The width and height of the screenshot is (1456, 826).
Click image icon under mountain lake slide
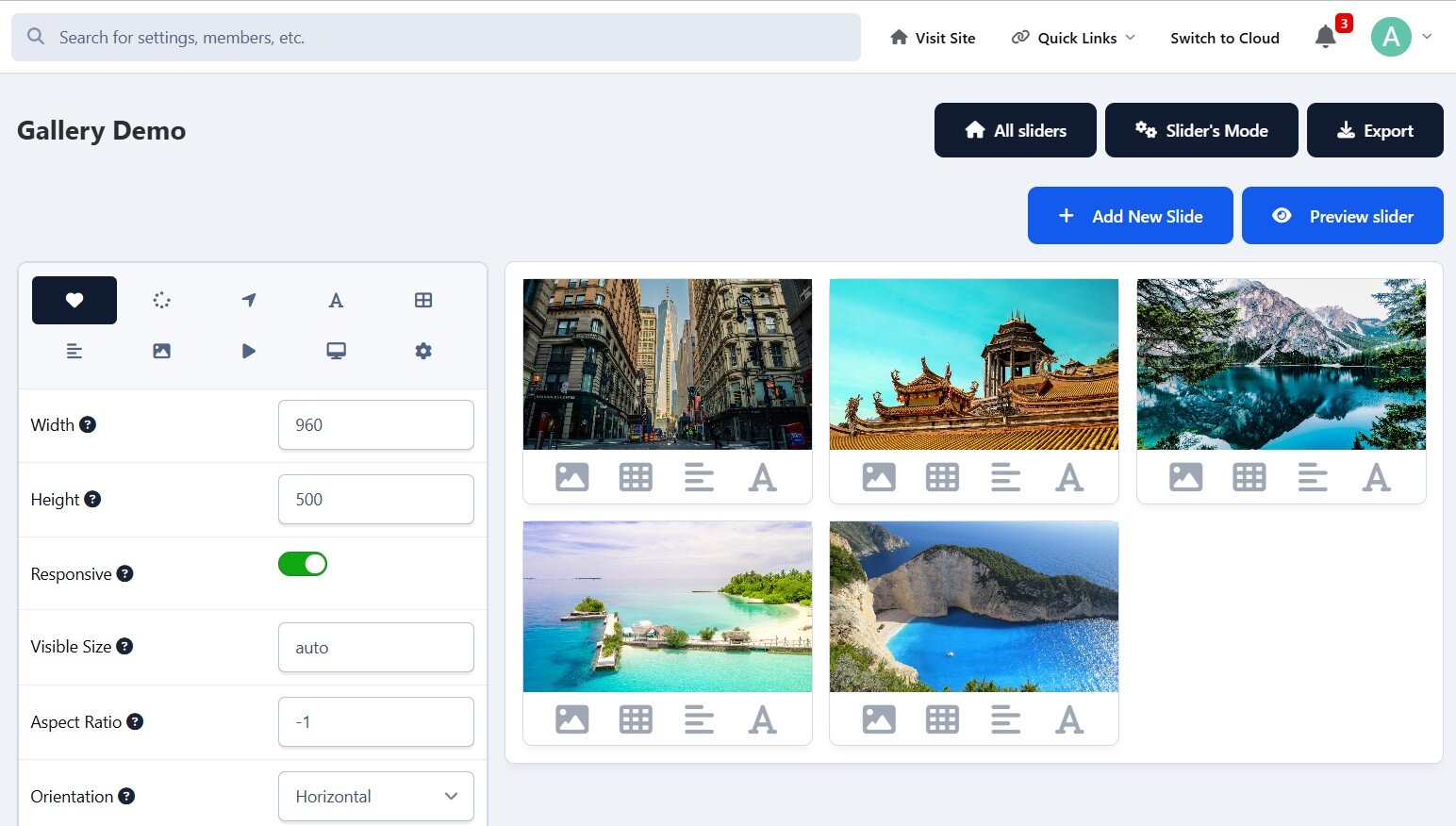[1186, 477]
